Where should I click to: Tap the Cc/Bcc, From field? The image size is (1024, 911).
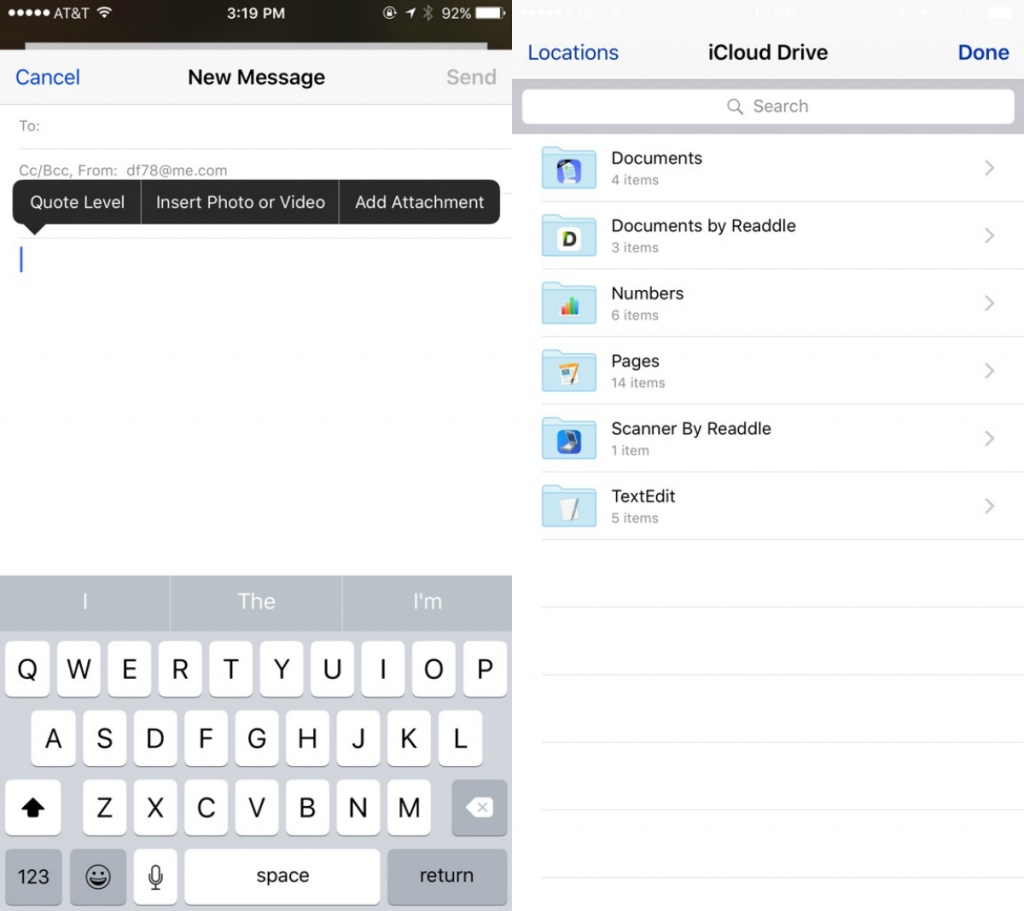click(x=256, y=170)
